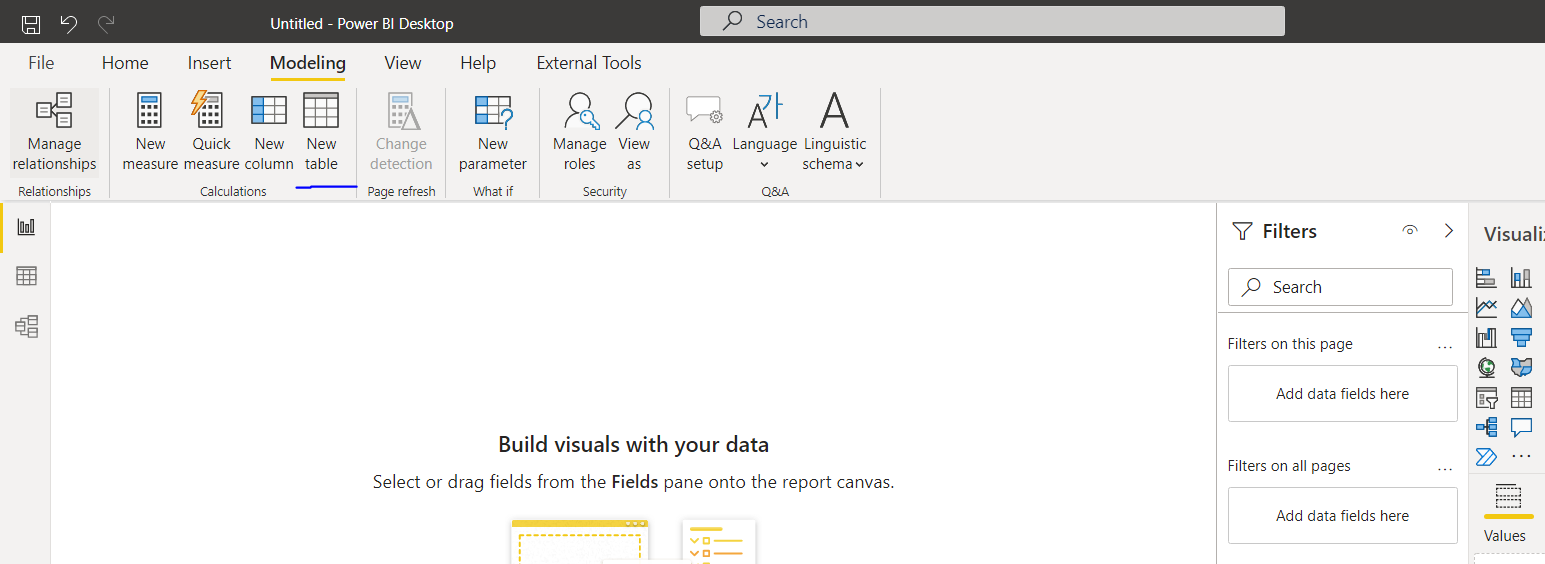Click the Filters pane Search field

(x=1340, y=287)
